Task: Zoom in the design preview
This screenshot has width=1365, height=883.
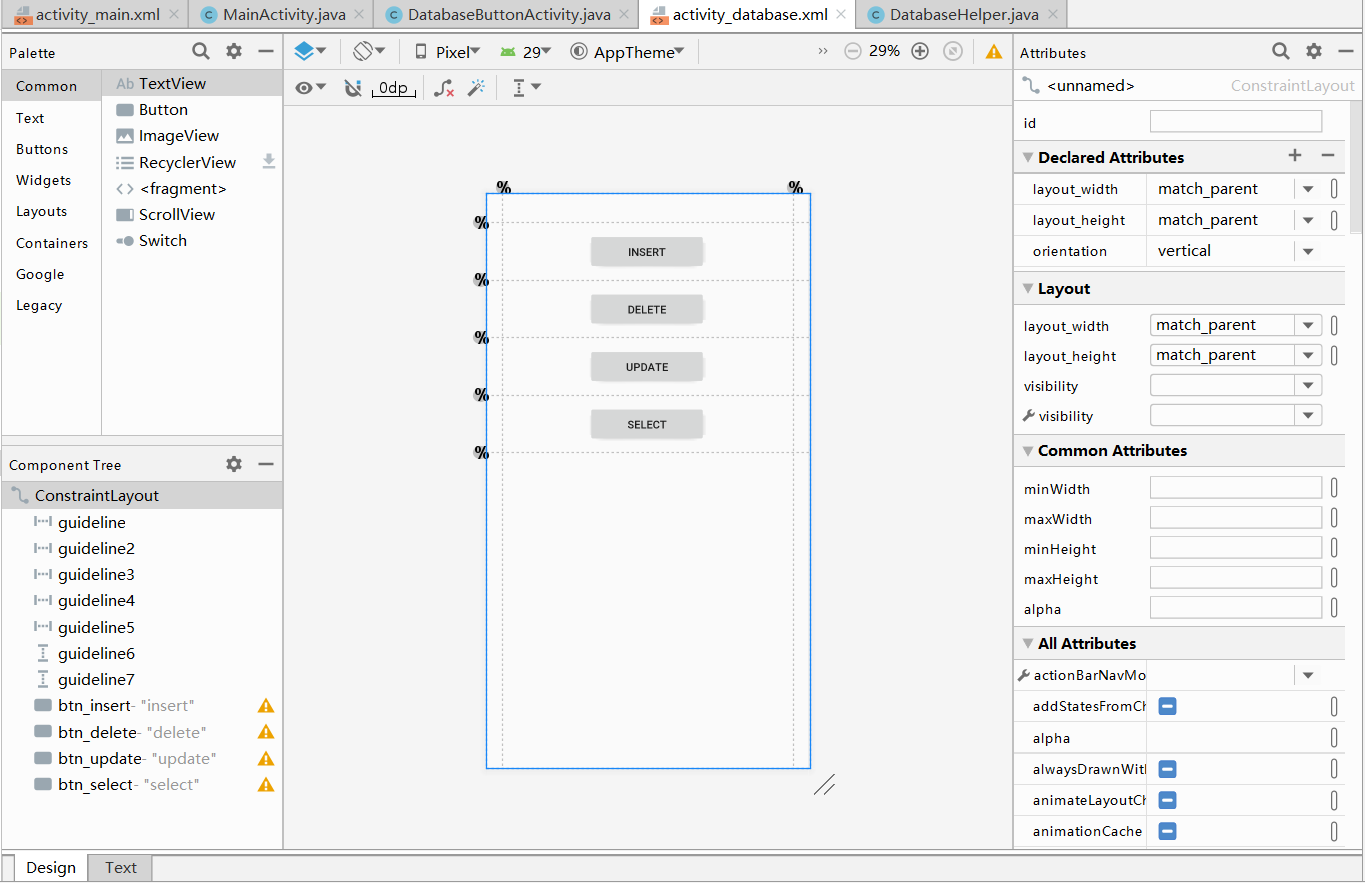Action: (920, 52)
